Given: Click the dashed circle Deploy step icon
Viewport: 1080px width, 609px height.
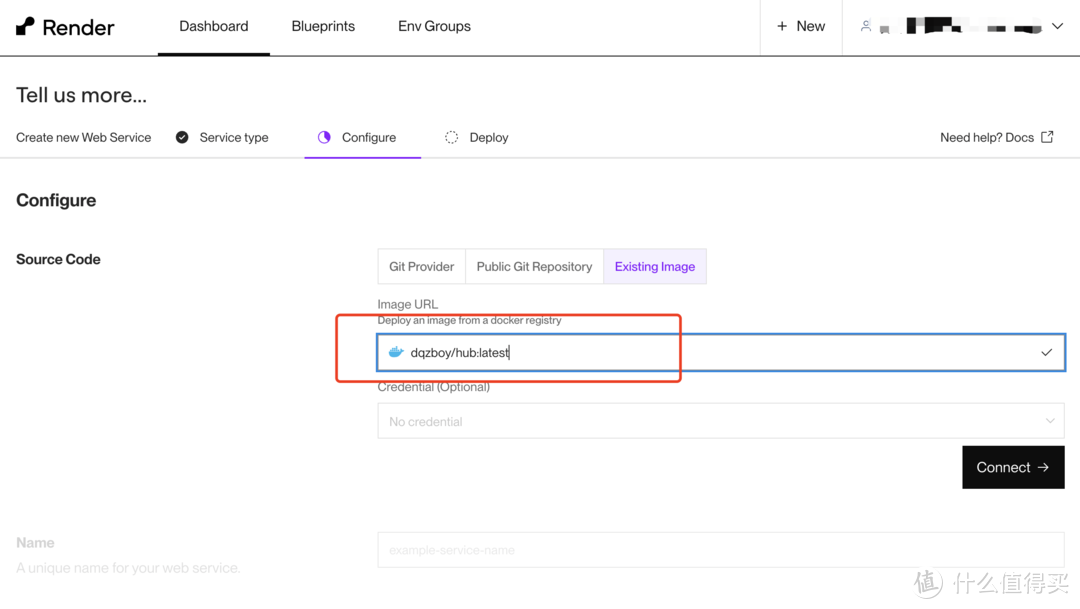Looking at the screenshot, I should tap(452, 138).
